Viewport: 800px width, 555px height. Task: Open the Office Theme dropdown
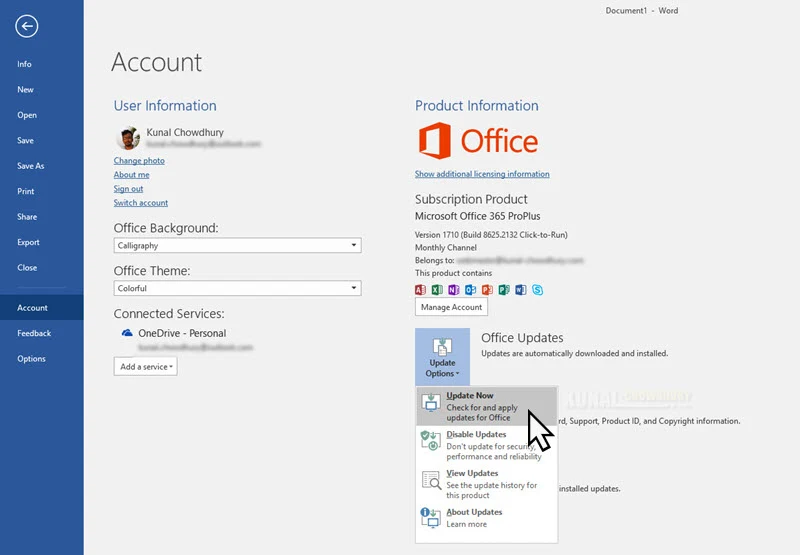point(237,288)
